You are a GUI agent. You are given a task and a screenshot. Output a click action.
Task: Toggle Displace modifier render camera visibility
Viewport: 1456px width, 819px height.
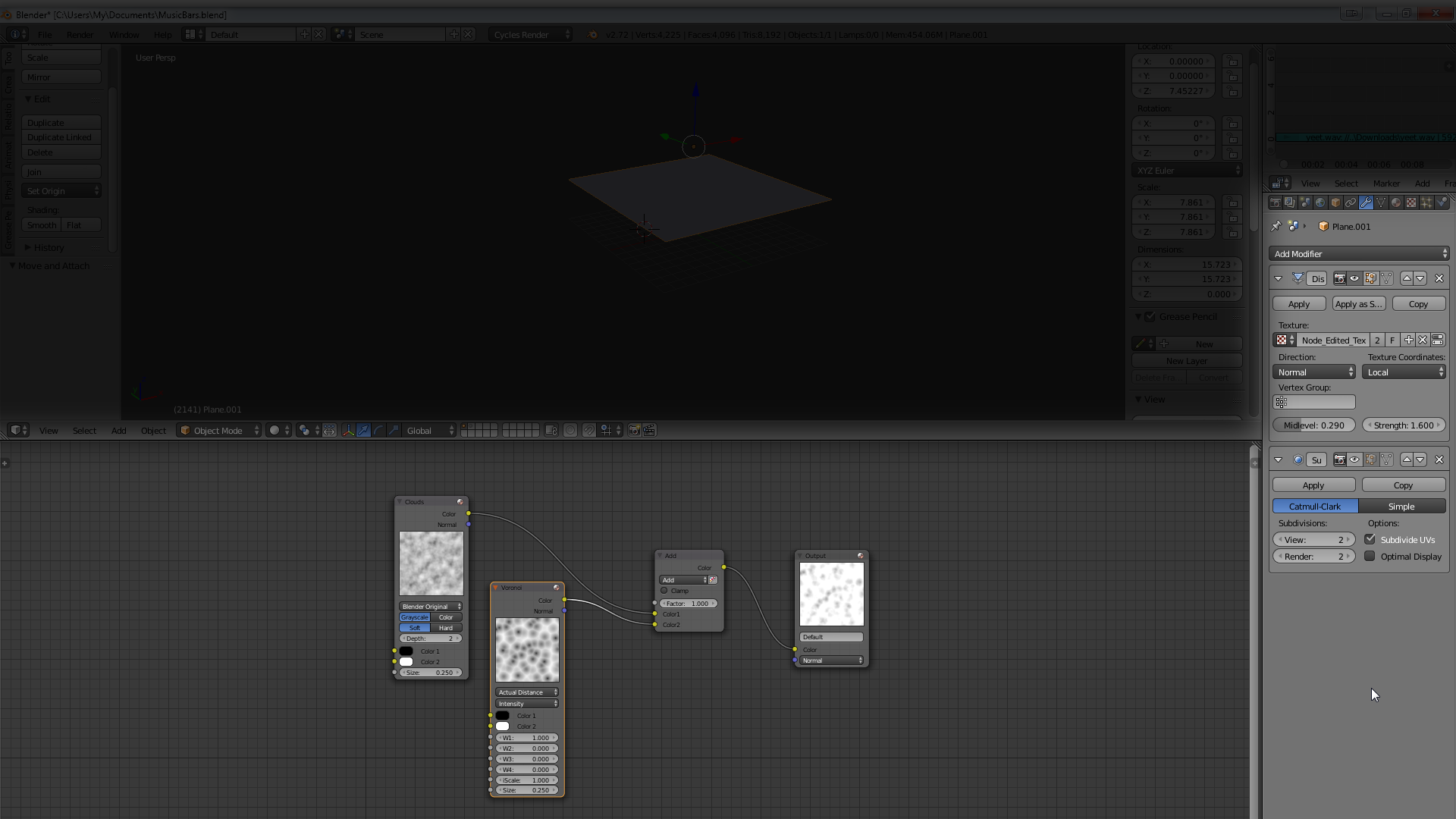click(1340, 278)
